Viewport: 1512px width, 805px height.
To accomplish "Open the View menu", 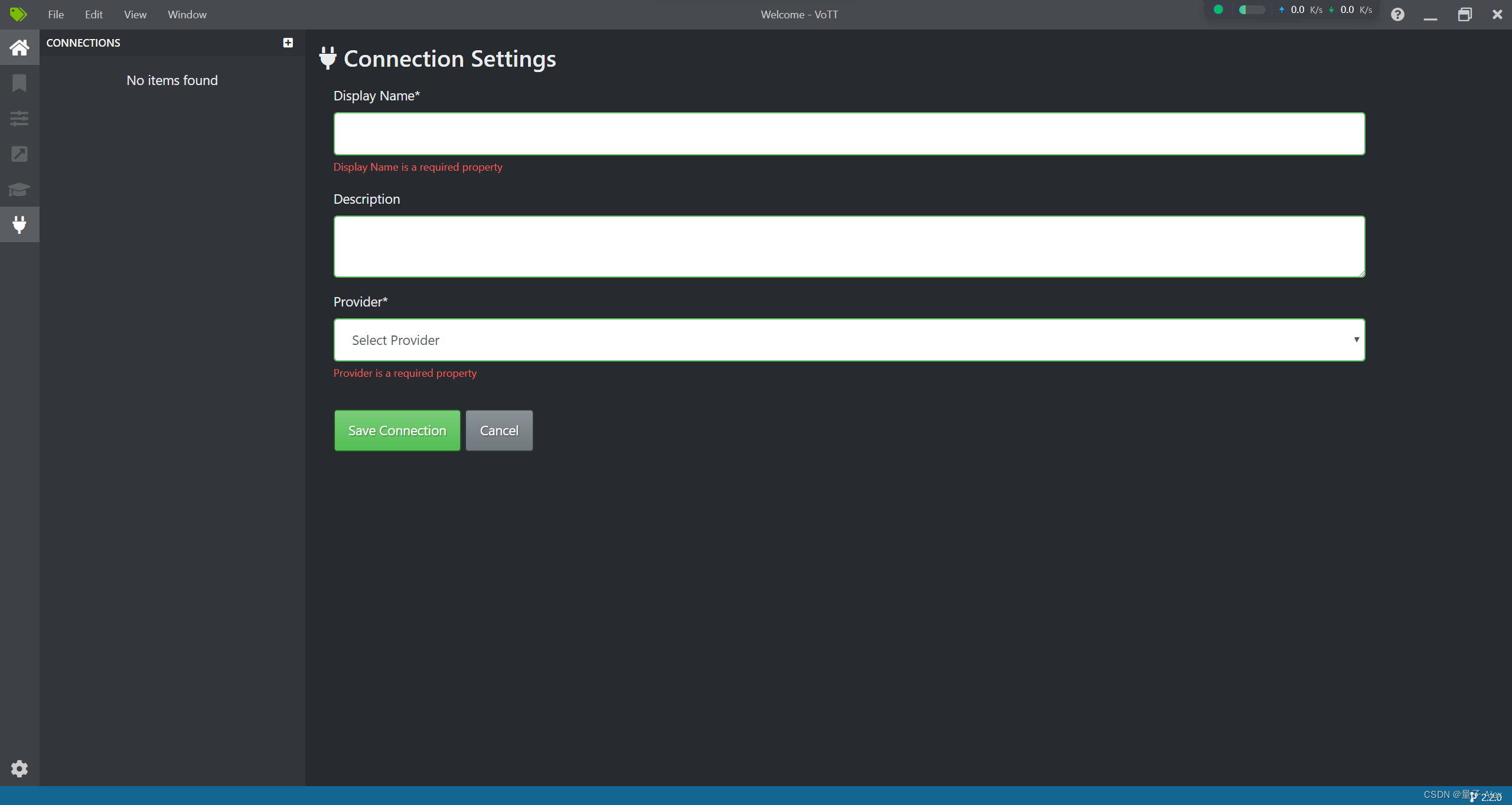I will [135, 15].
